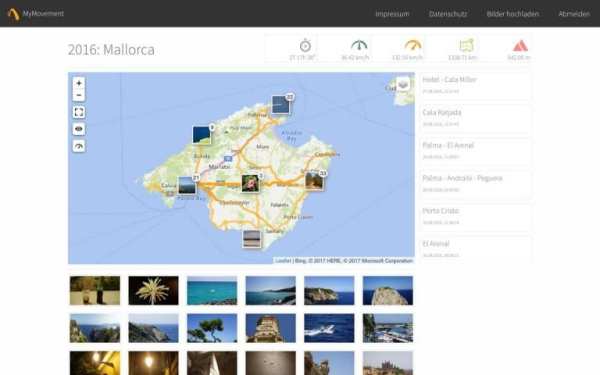Open the cliffs with bright sky thumbnail
Screen dimensions: 600x375
(x=95, y=328)
